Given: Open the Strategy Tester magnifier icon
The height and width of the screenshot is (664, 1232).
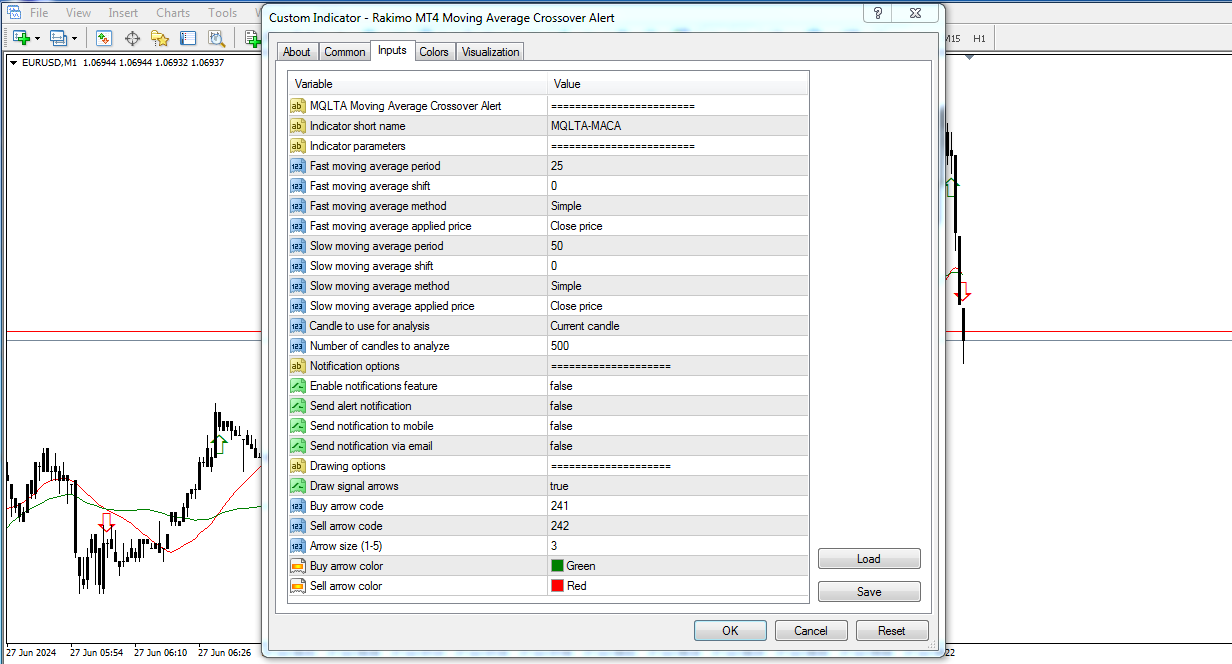Looking at the screenshot, I should pyautogui.click(x=215, y=38).
